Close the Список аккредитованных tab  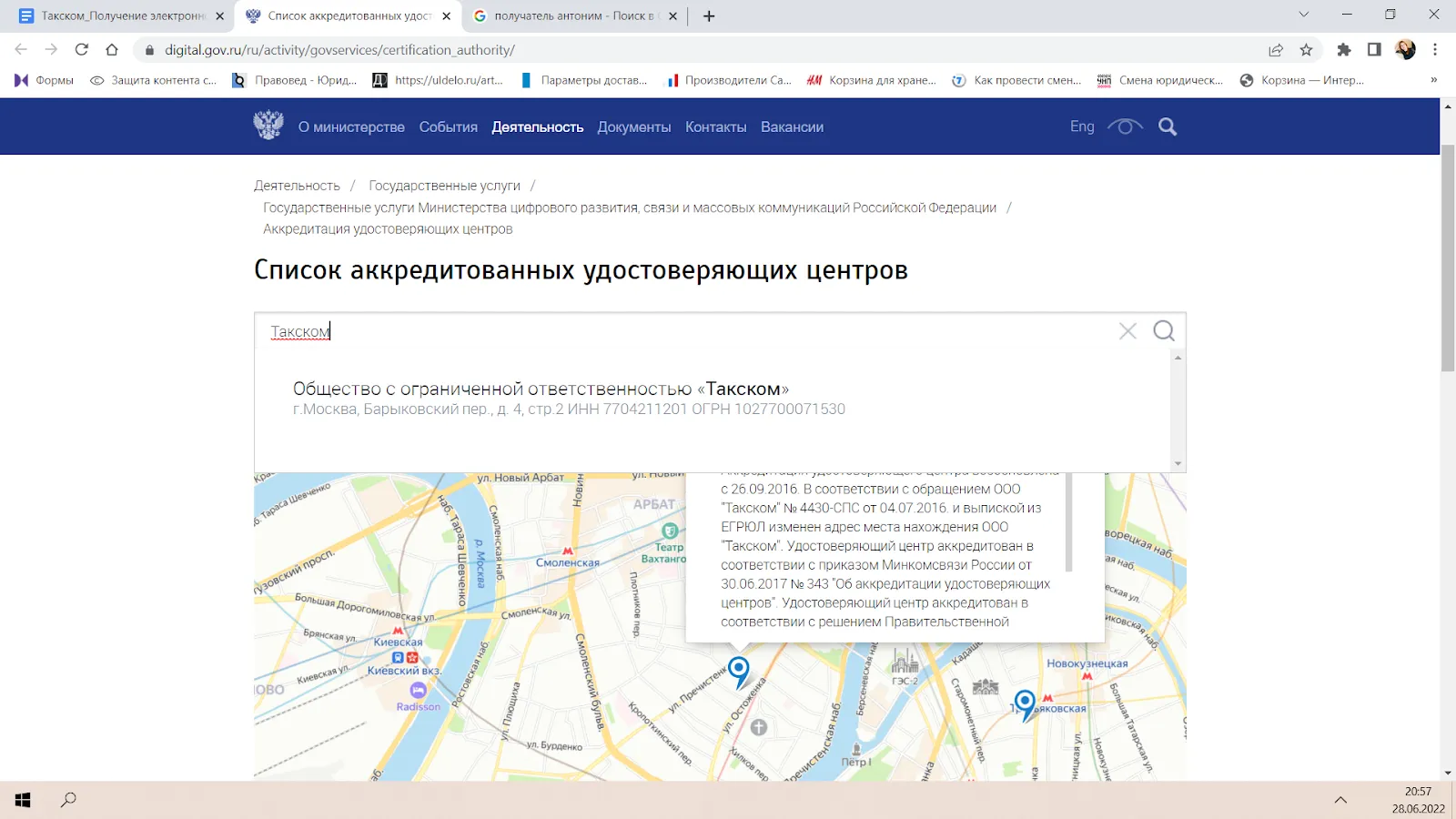tap(446, 15)
